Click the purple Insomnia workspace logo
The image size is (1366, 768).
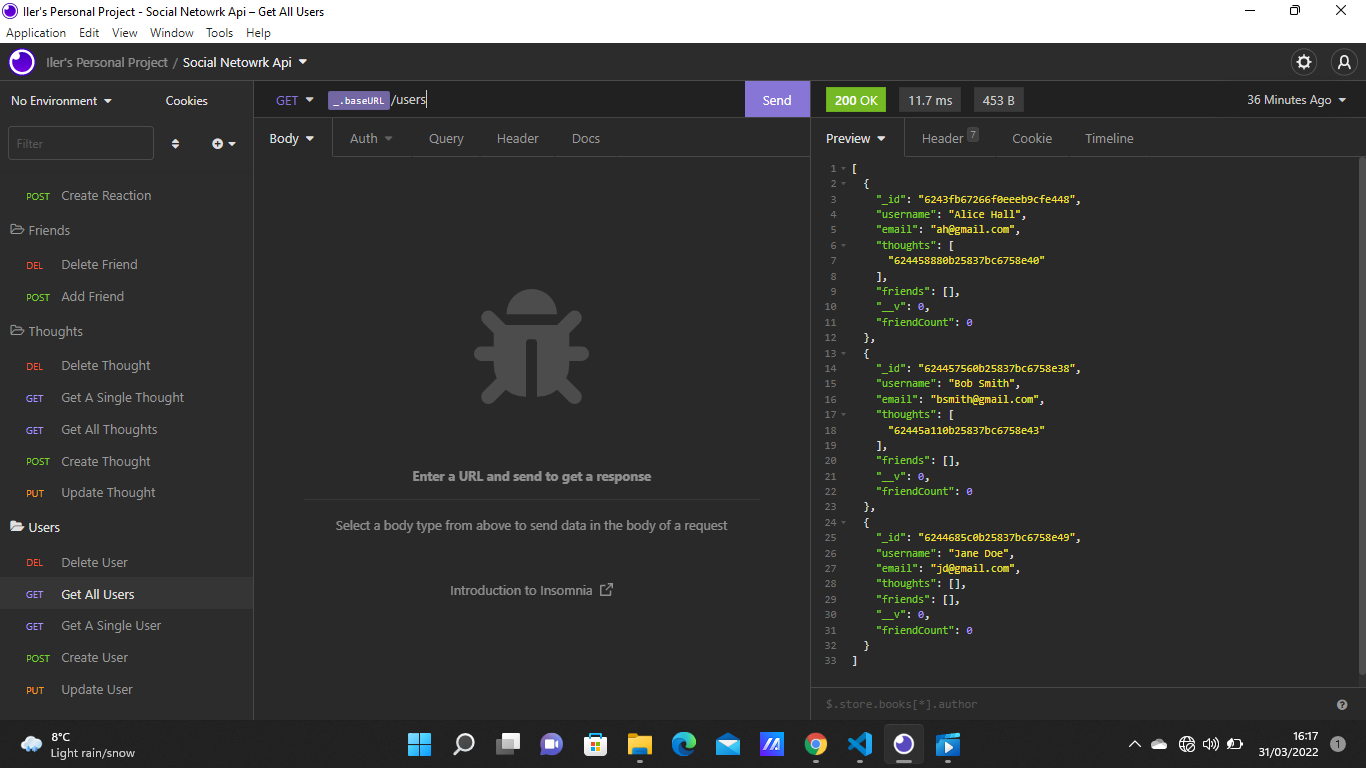(x=21, y=62)
